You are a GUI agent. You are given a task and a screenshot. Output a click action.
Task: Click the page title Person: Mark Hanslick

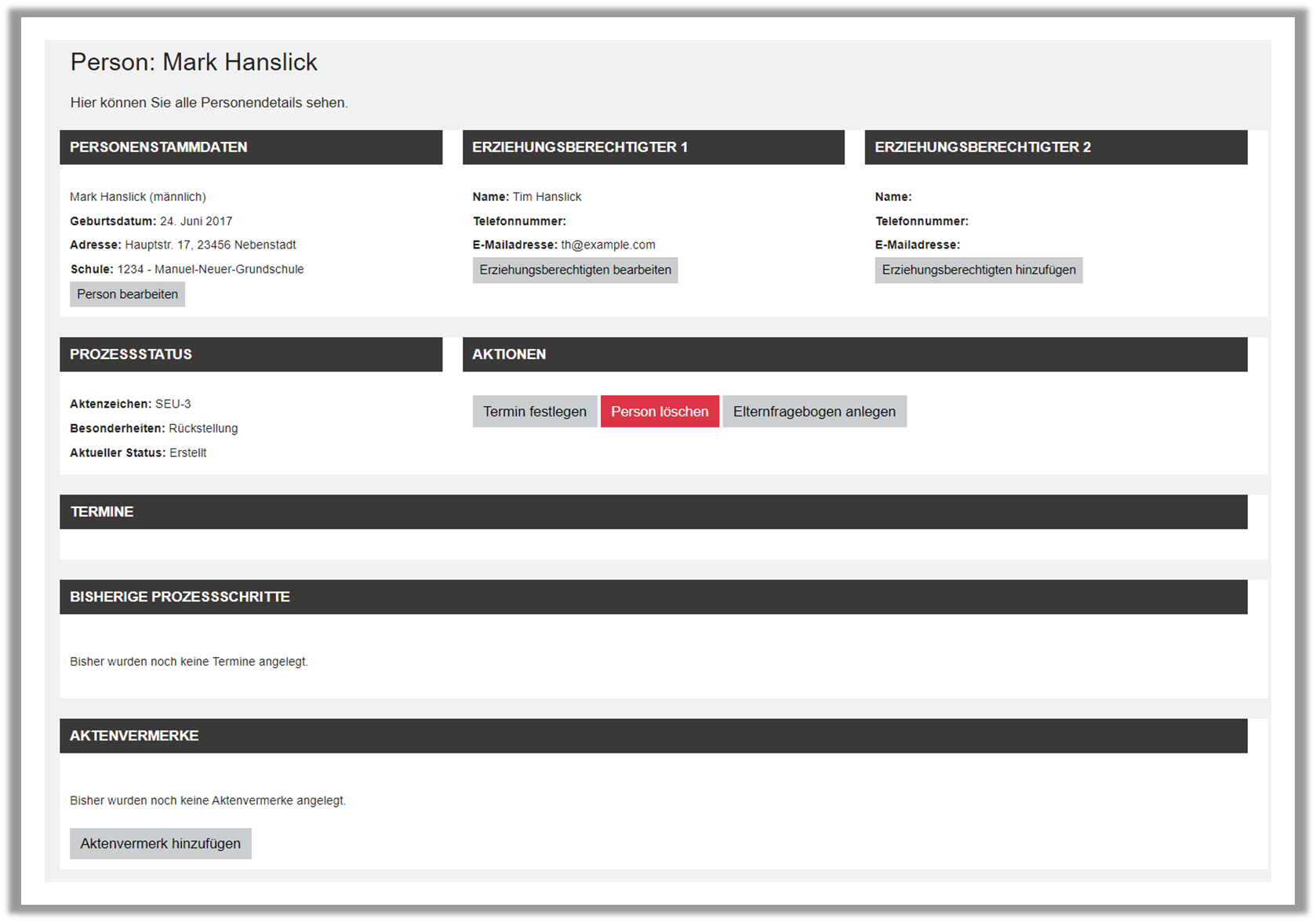(x=194, y=62)
